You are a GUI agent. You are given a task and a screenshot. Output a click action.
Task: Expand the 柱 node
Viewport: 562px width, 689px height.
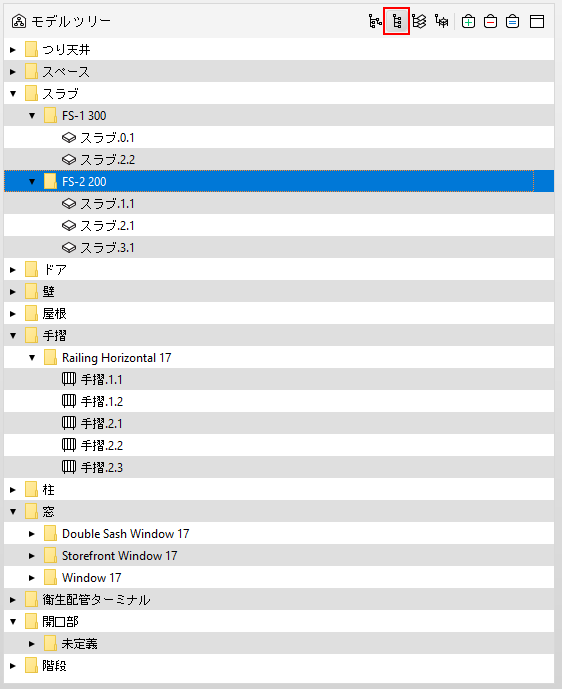(x=13, y=490)
